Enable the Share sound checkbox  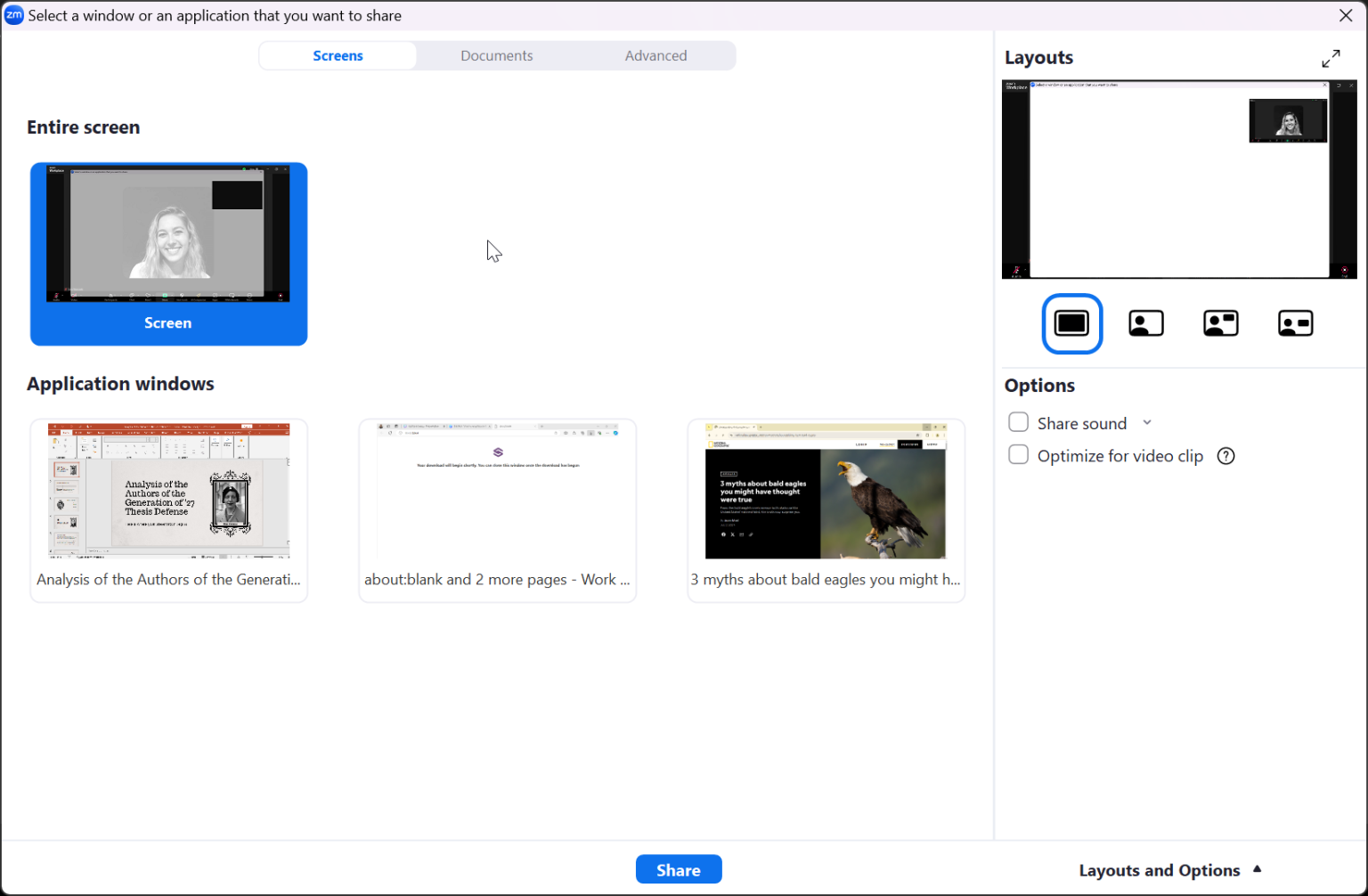[1018, 421]
